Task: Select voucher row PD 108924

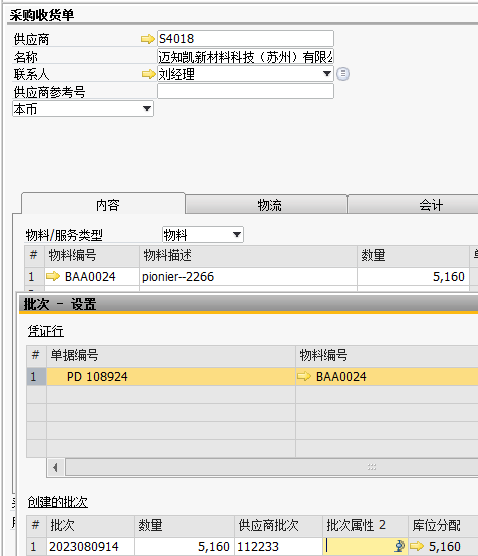Action: (171, 376)
